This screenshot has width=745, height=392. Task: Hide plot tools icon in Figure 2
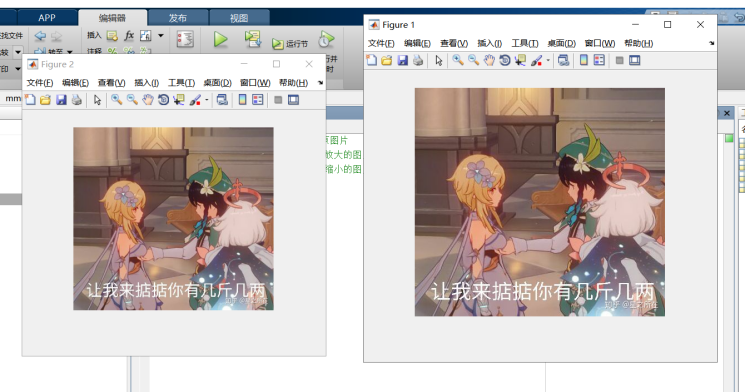point(278,100)
